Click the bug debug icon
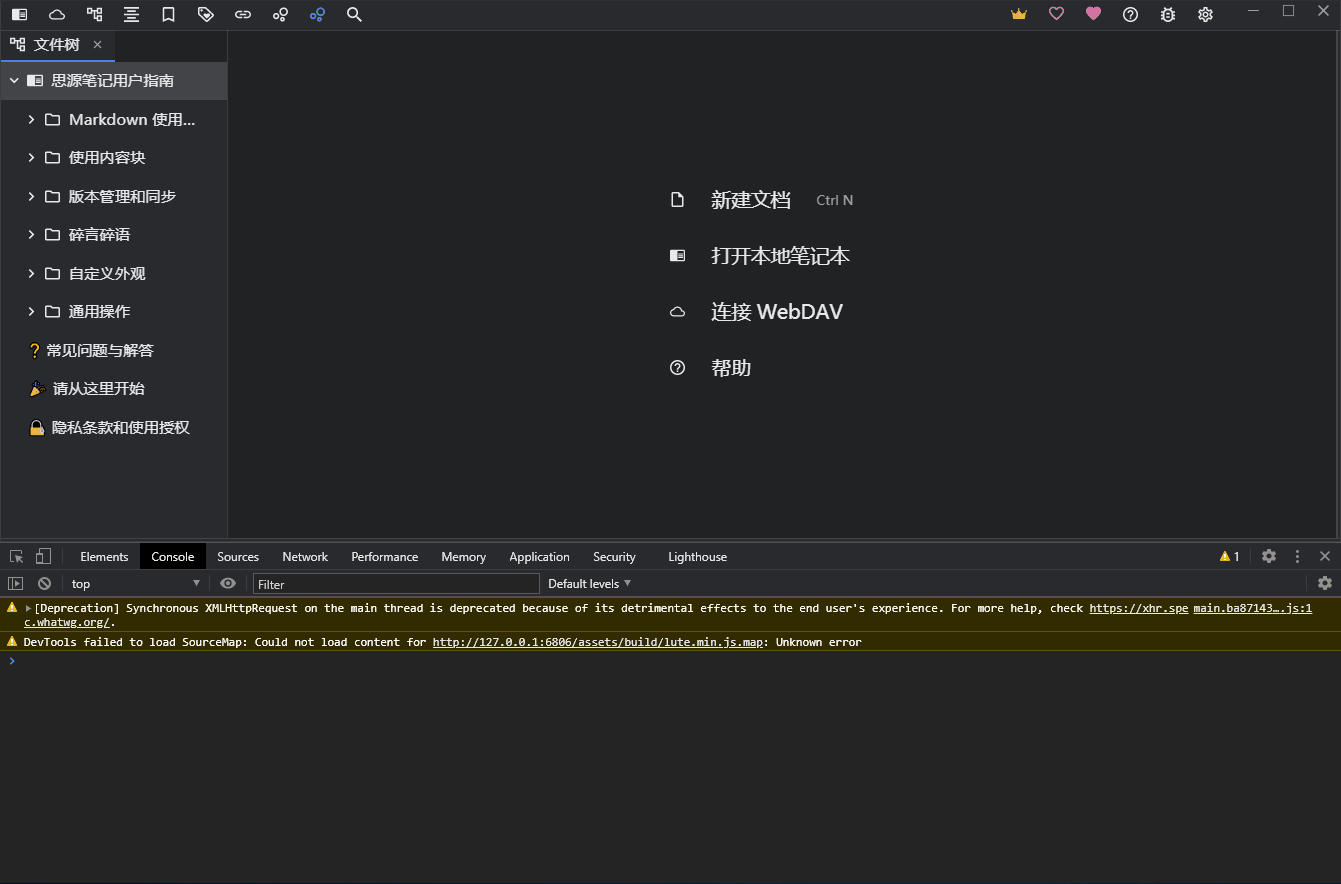1341x884 pixels. click(x=1168, y=15)
